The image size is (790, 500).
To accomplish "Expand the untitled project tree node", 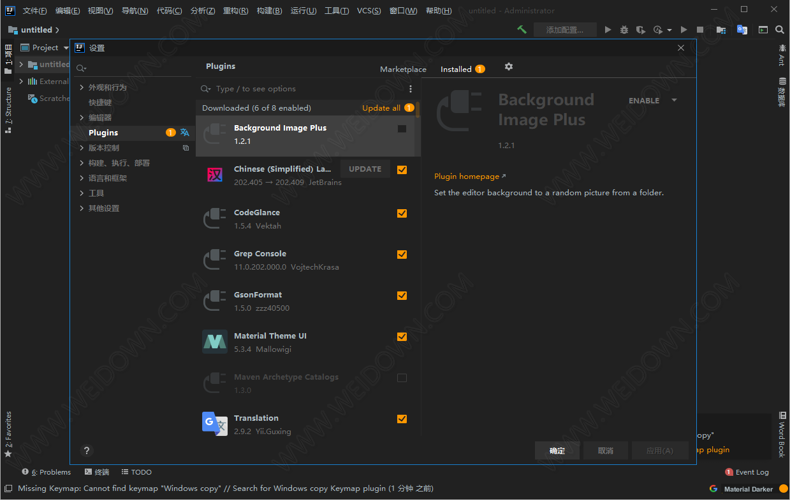I will click(21, 65).
